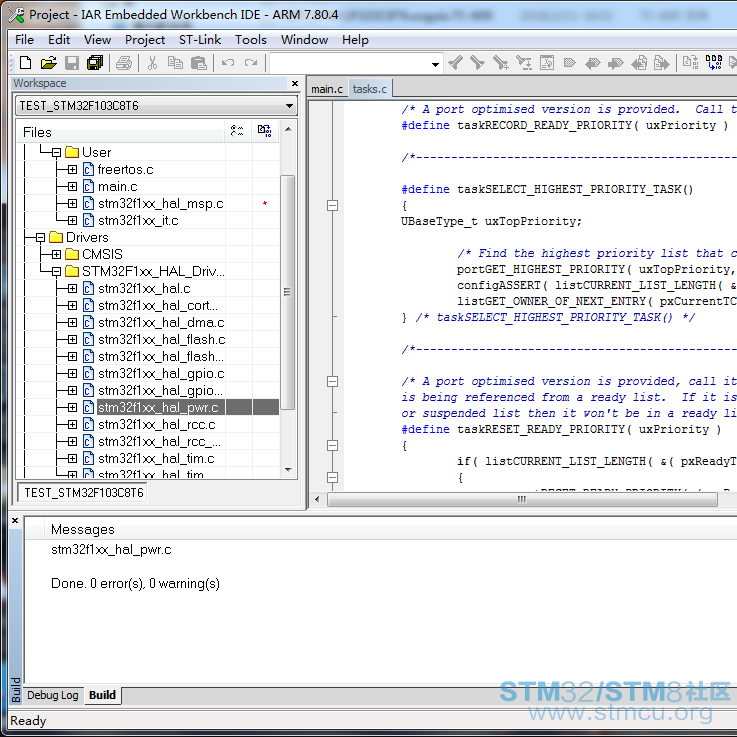Open the Tools menu
This screenshot has height=737, width=737.
pyautogui.click(x=251, y=39)
